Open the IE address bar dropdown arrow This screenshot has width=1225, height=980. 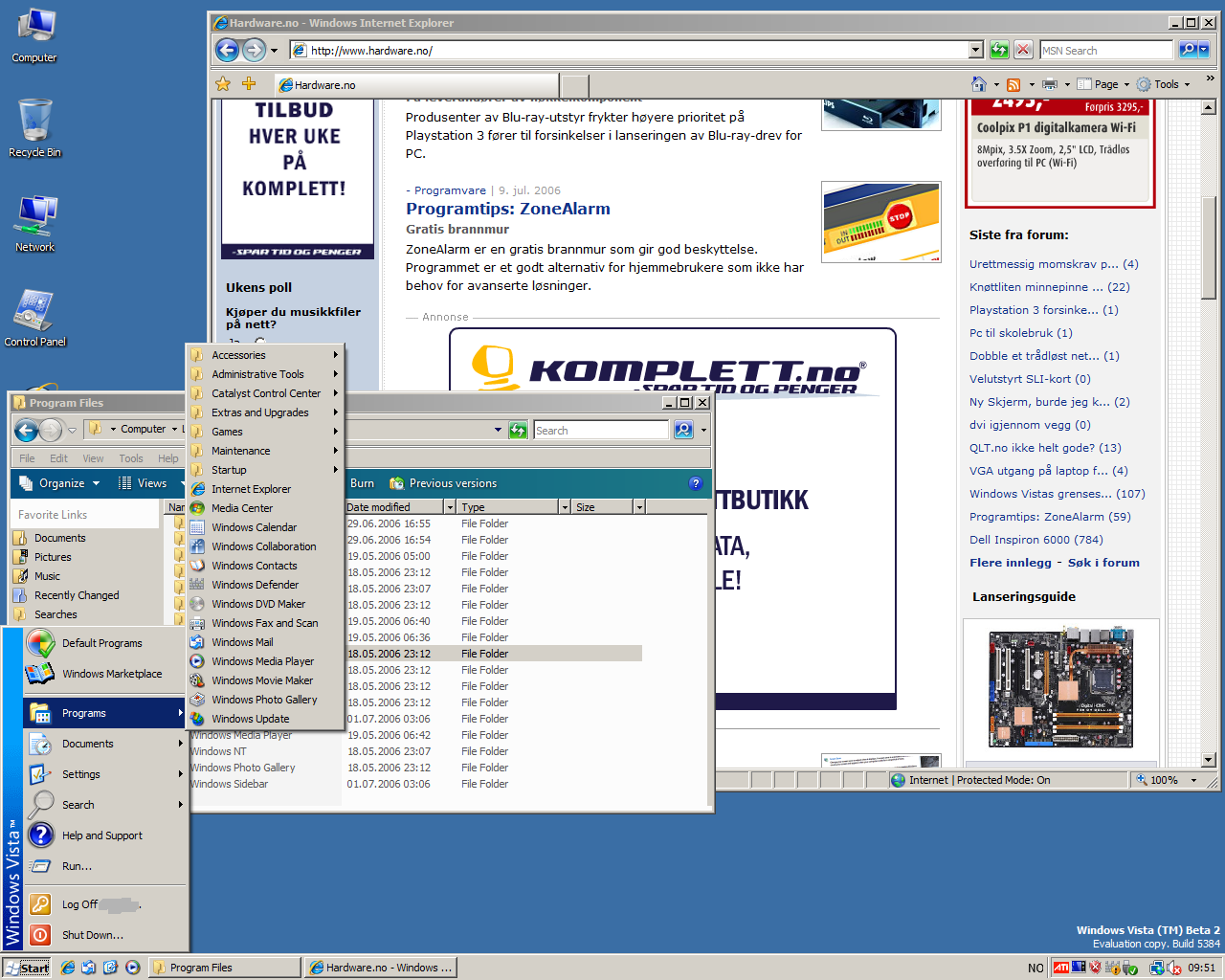[976, 50]
